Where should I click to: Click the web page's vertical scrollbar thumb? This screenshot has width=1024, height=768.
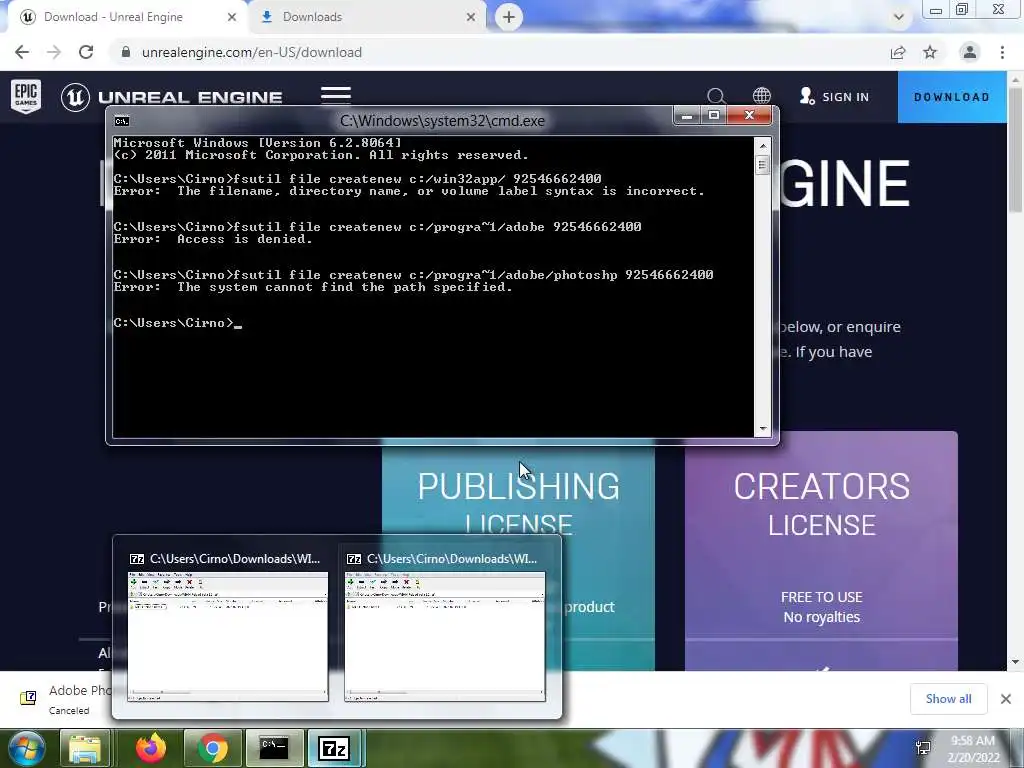pyautogui.click(x=1015, y=150)
